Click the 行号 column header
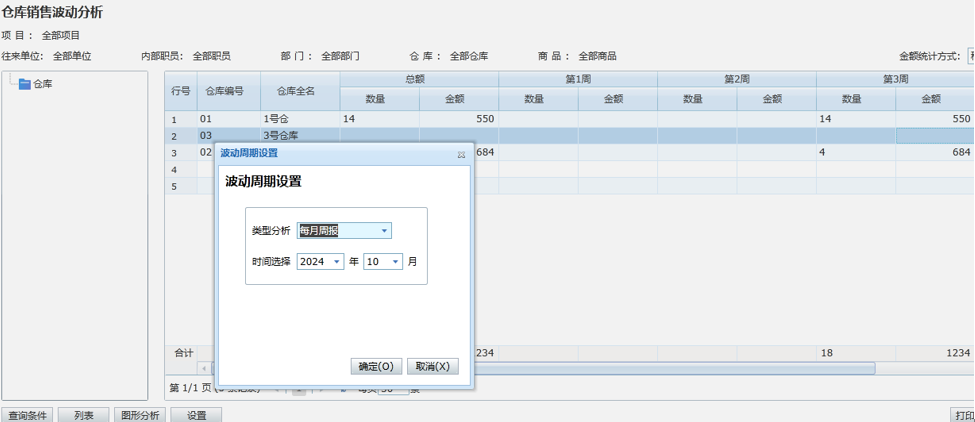The width and height of the screenshot is (975, 422). pos(181,91)
